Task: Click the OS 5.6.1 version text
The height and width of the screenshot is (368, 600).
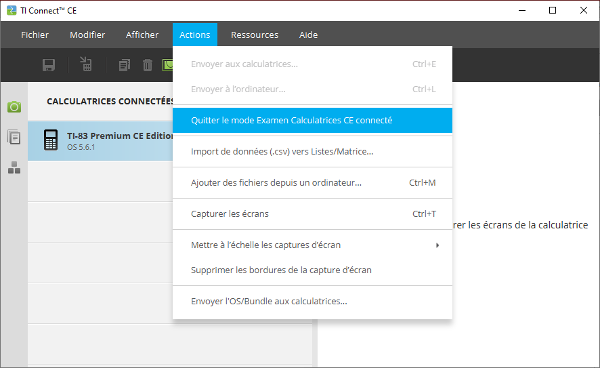Action: [81, 147]
